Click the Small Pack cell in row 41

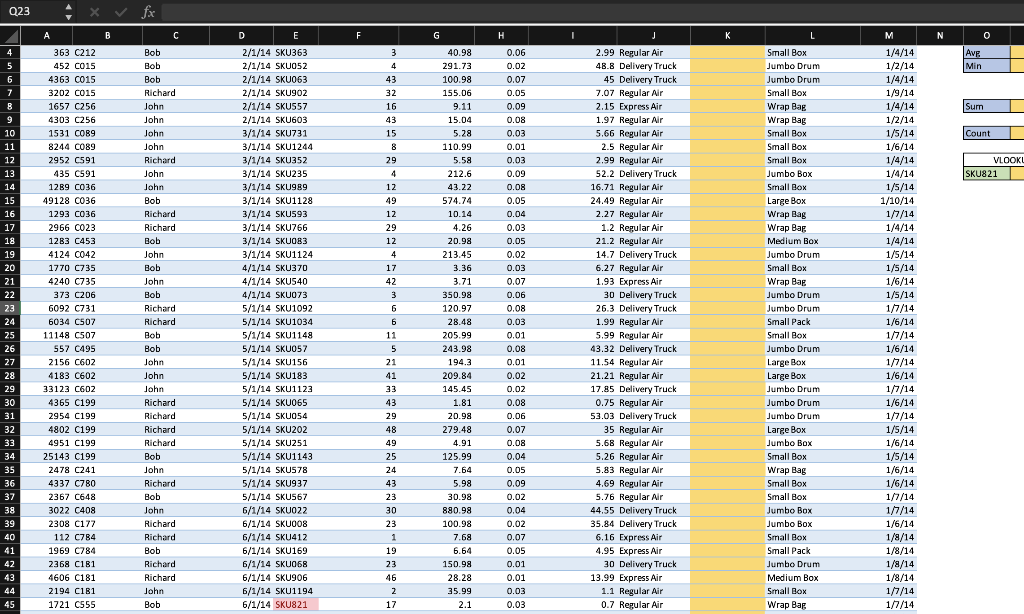(x=812, y=551)
